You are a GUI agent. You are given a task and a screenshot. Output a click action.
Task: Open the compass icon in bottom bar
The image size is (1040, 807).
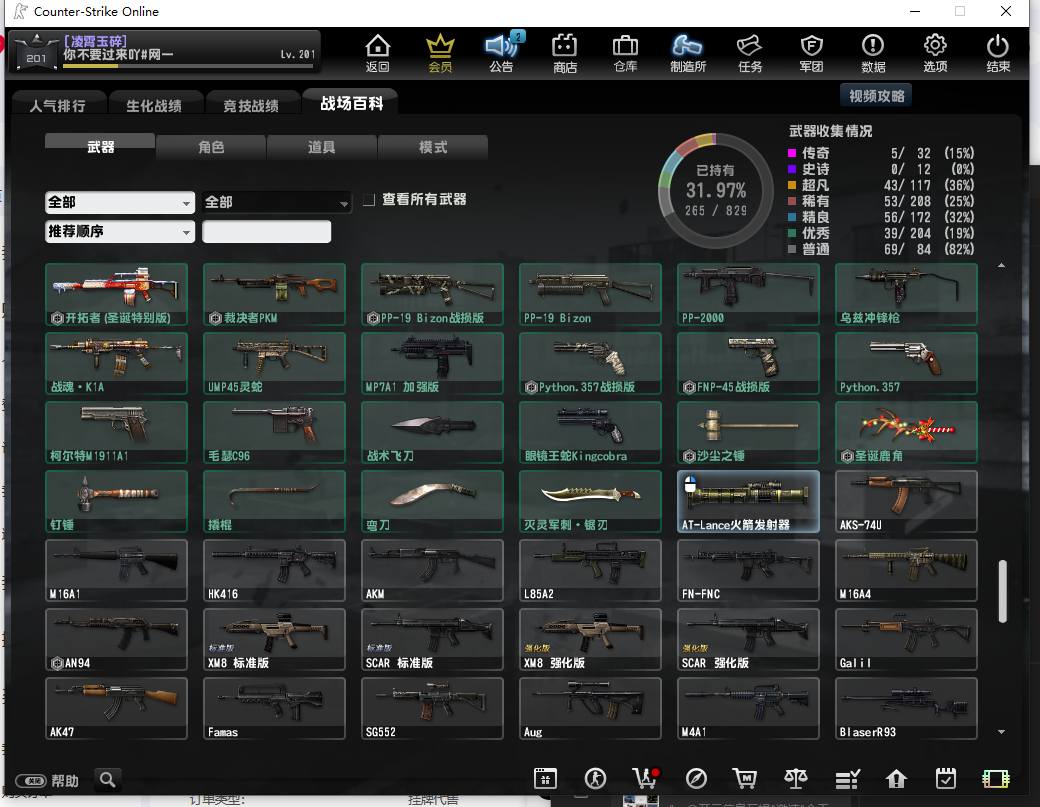click(x=696, y=778)
